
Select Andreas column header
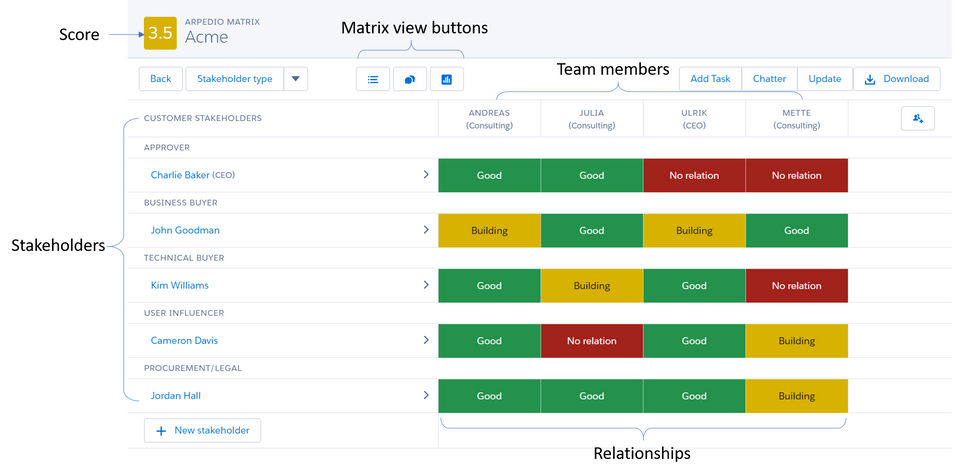[x=489, y=119]
